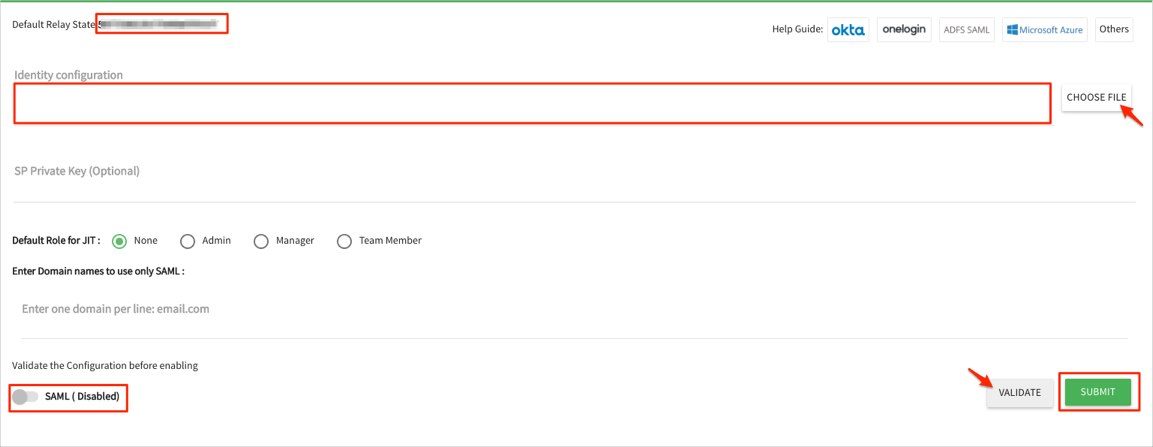Open the OneLogin help guide
This screenshot has width=1153, height=447.
point(904,30)
